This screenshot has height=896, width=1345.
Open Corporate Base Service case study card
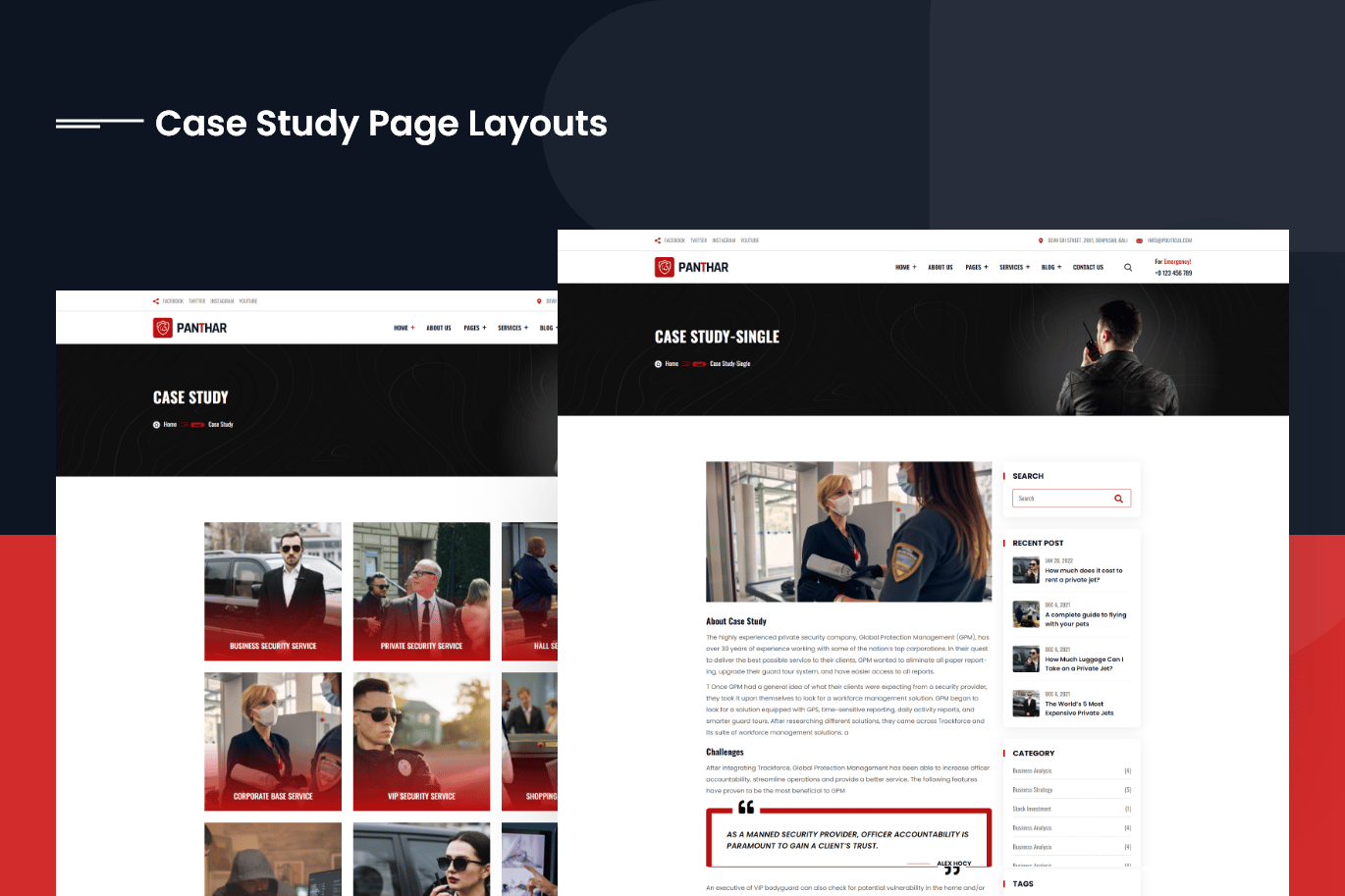coord(273,742)
